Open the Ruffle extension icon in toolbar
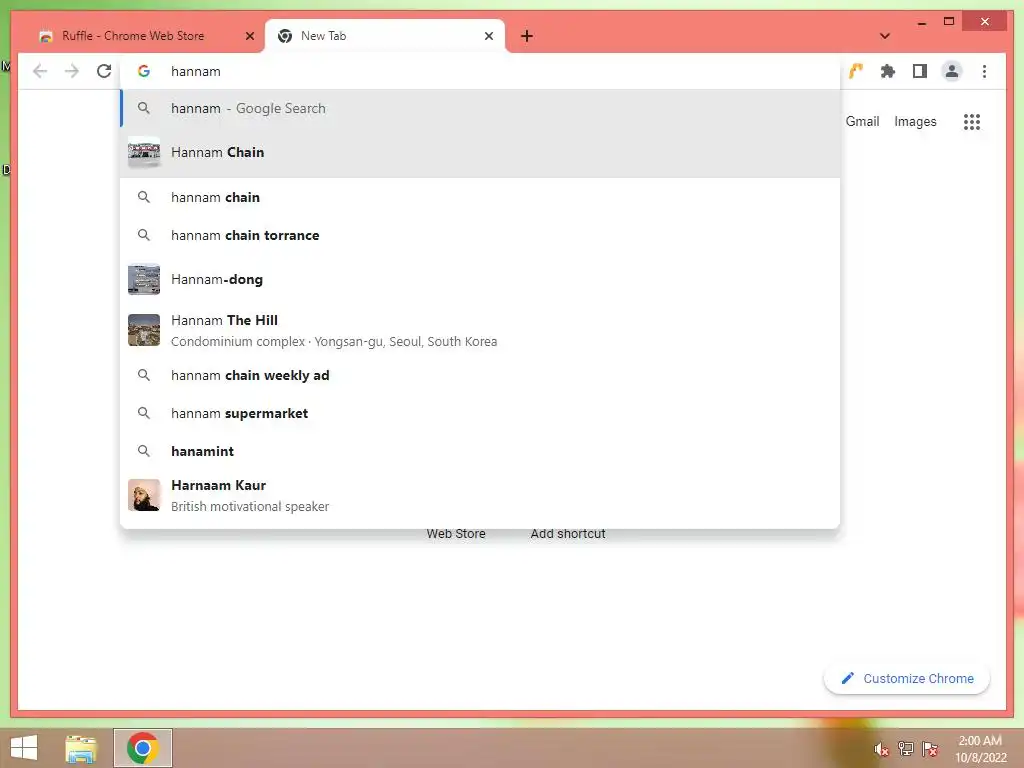 (856, 71)
